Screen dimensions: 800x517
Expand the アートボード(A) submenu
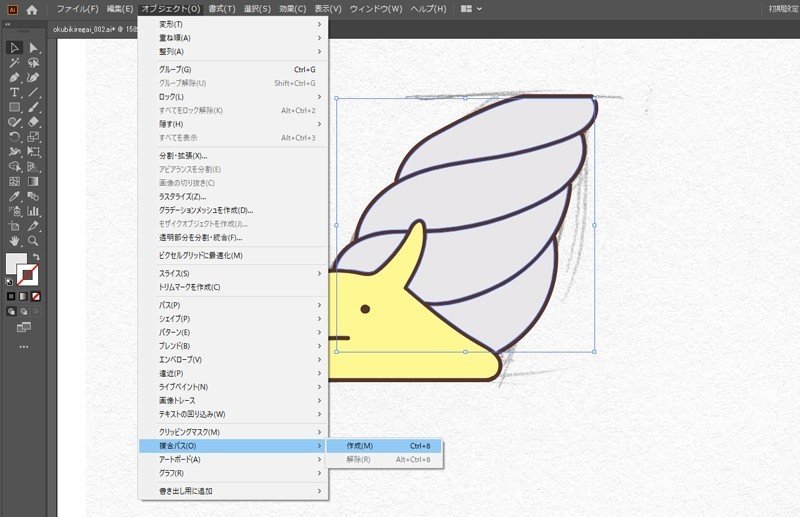234,459
